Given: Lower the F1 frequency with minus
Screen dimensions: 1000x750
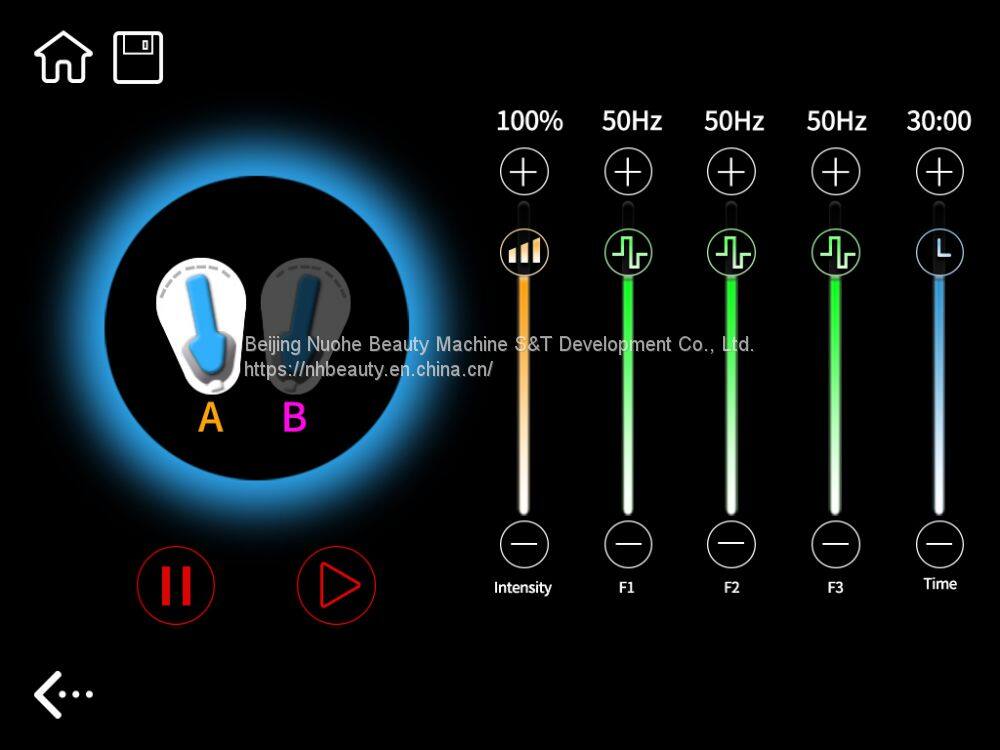Looking at the screenshot, I should (x=628, y=545).
